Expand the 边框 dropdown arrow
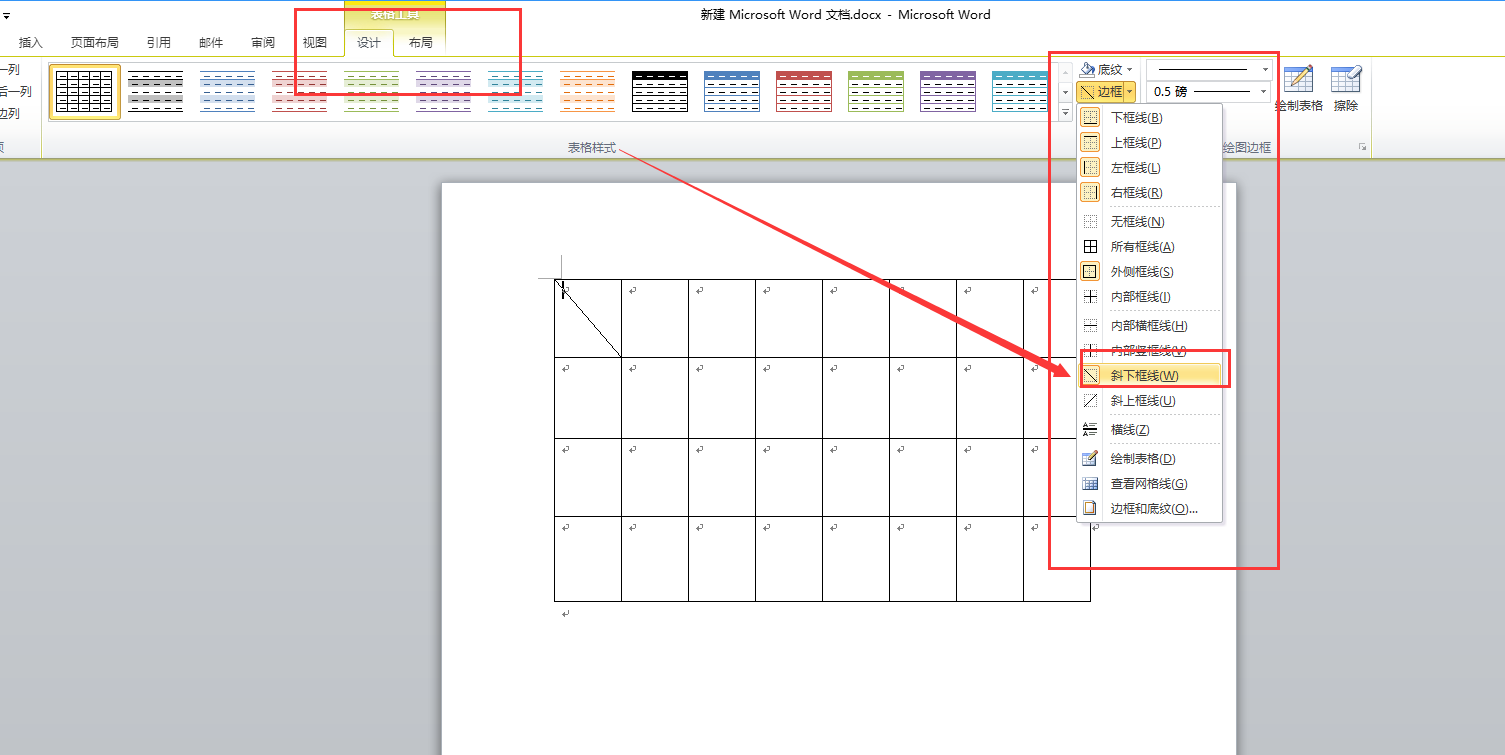1505x755 pixels. [x=1130, y=92]
